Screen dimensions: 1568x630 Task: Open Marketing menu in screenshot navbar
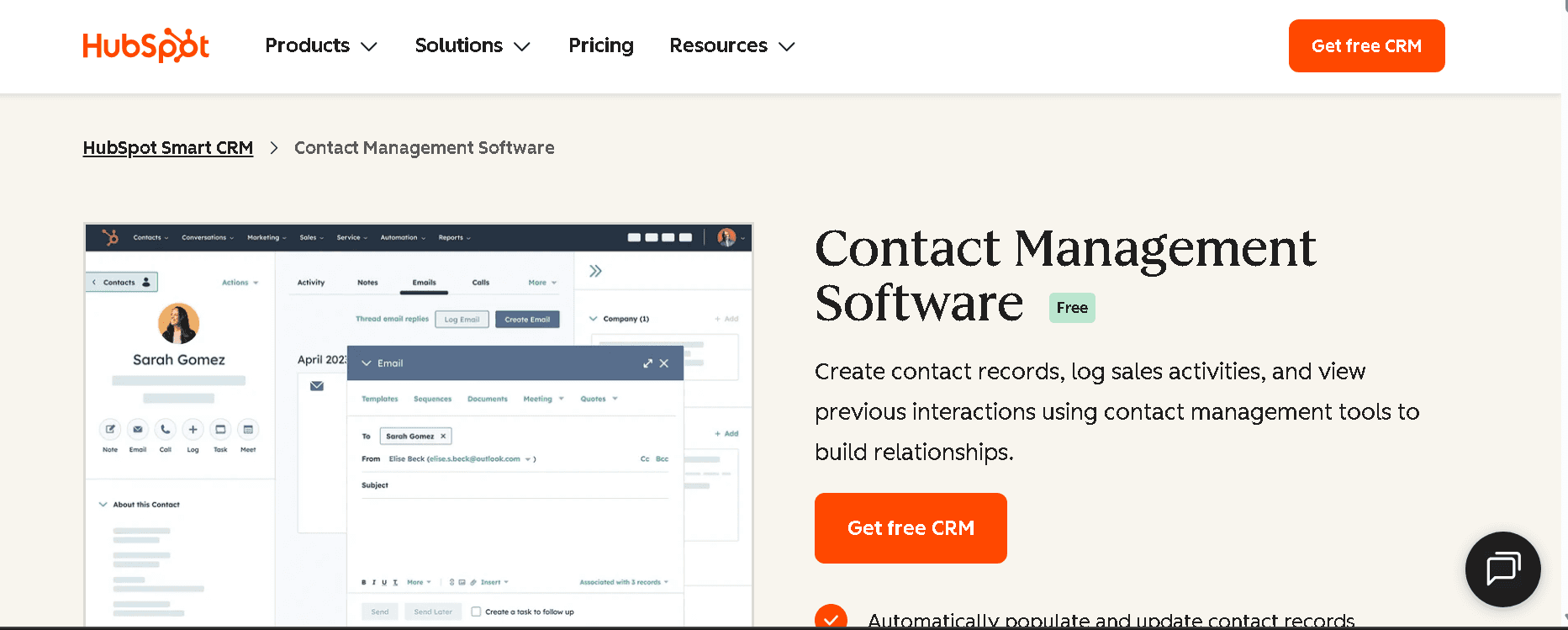(267, 237)
